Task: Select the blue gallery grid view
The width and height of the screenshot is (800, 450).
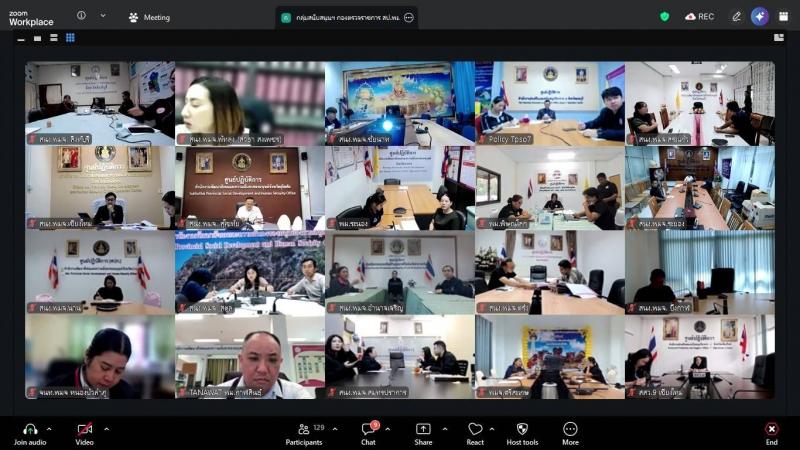Action: click(x=70, y=38)
